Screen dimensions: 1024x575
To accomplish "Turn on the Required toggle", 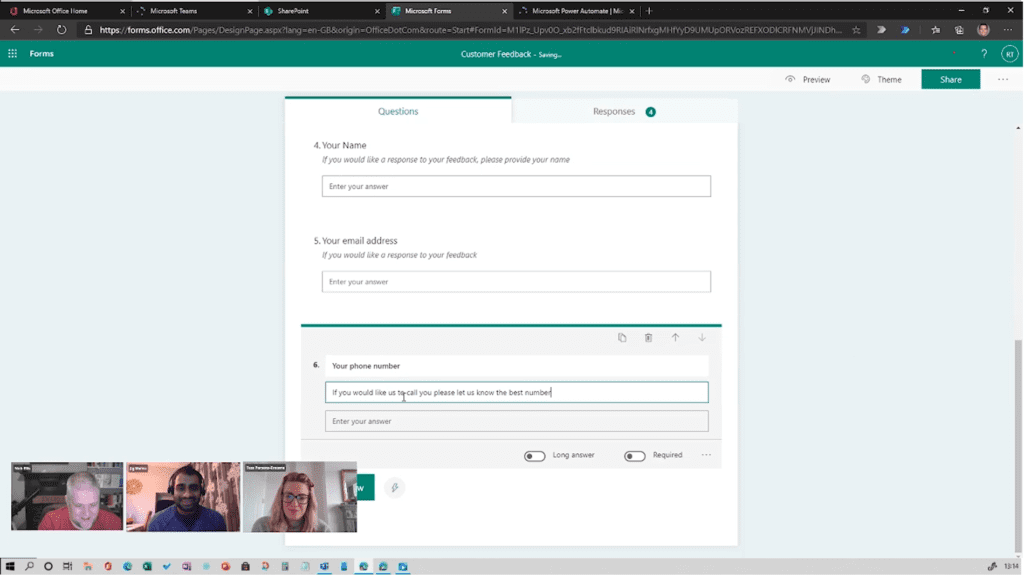I will [635, 456].
